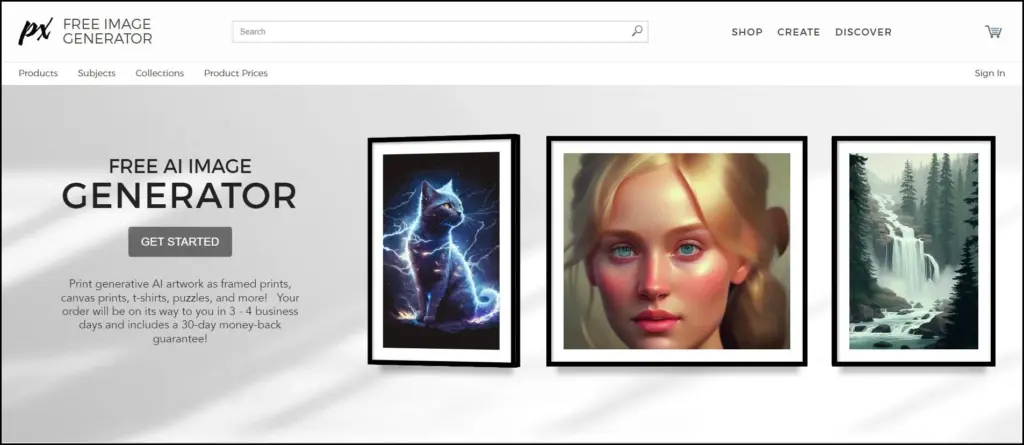Open the DISCOVER menu
The height and width of the screenshot is (445, 1024).
coord(863,32)
